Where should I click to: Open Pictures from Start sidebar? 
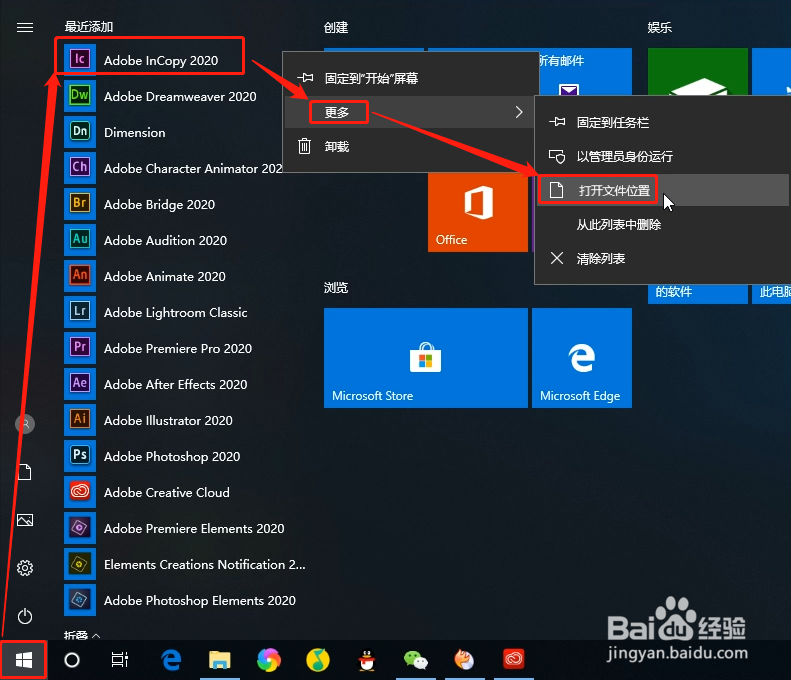click(25, 520)
